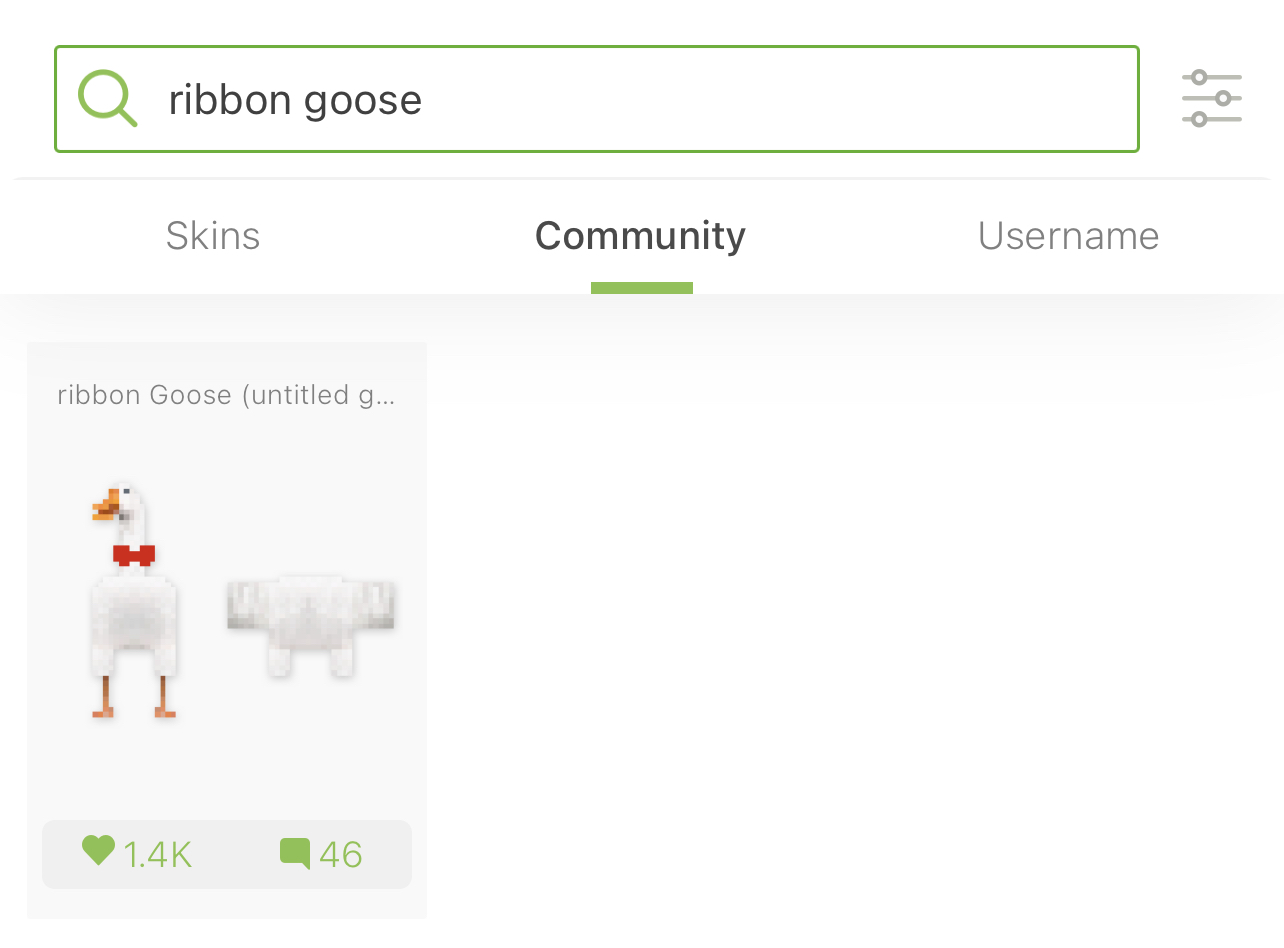
Task: Click the green indicator bar under Community
Action: point(642,288)
